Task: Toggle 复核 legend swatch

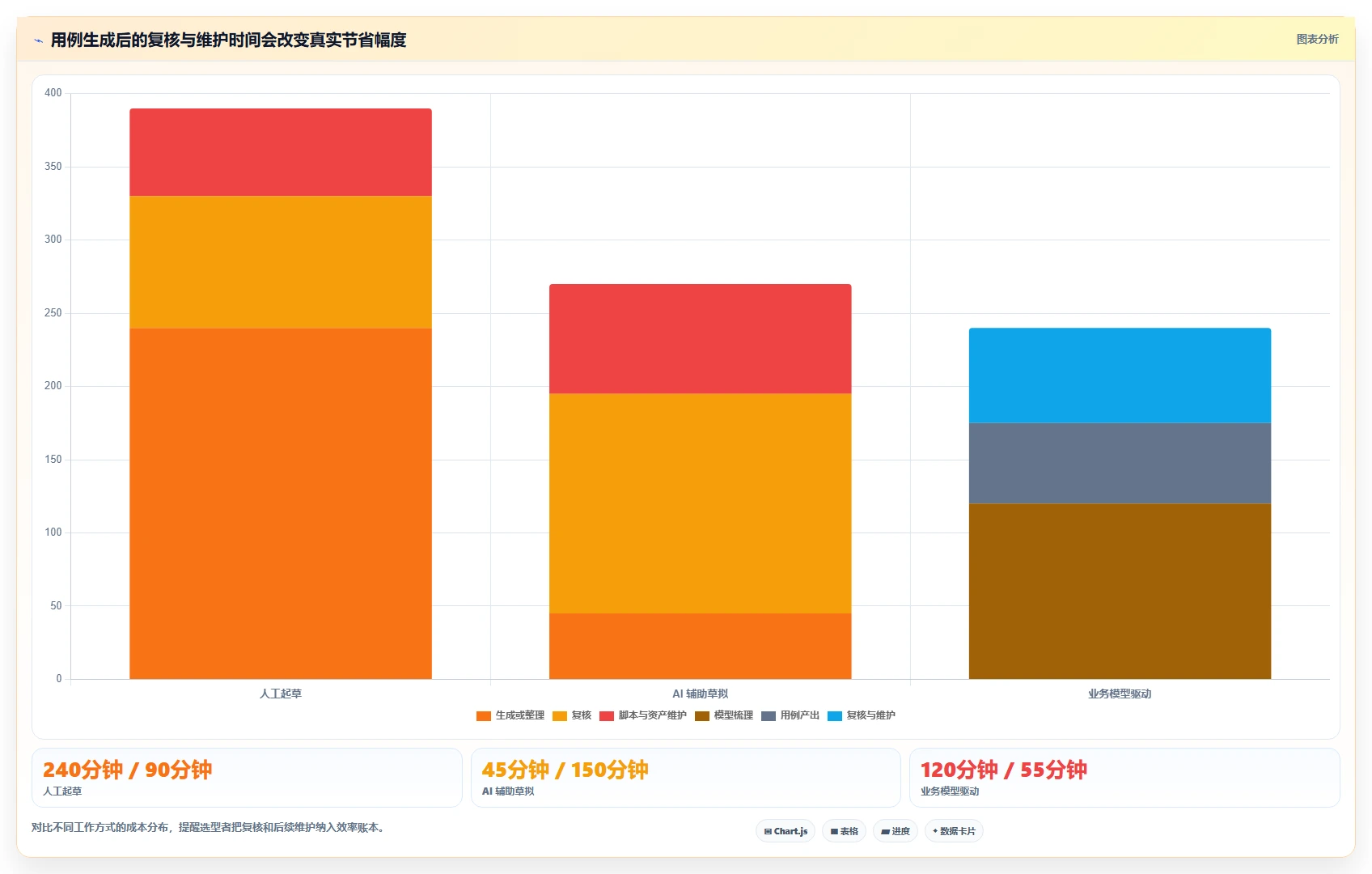Action: point(560,716)
